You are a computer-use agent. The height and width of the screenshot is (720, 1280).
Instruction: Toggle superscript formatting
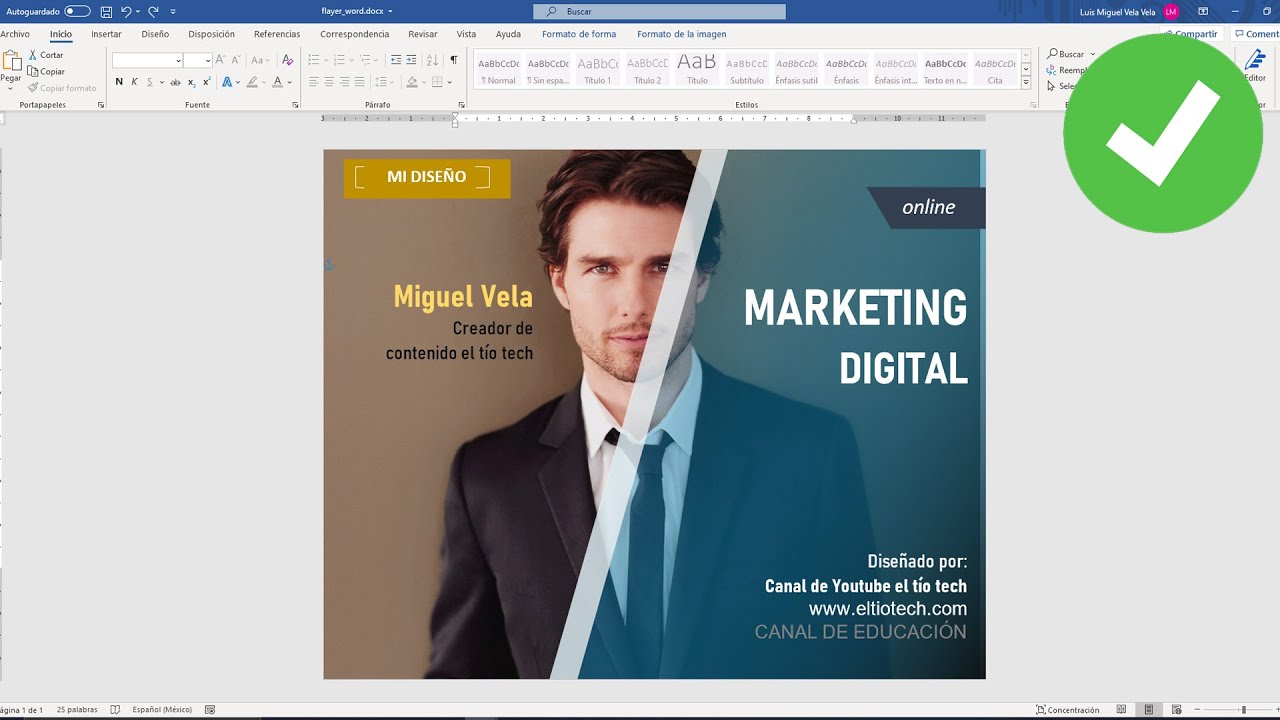click(x=206, y=82)
